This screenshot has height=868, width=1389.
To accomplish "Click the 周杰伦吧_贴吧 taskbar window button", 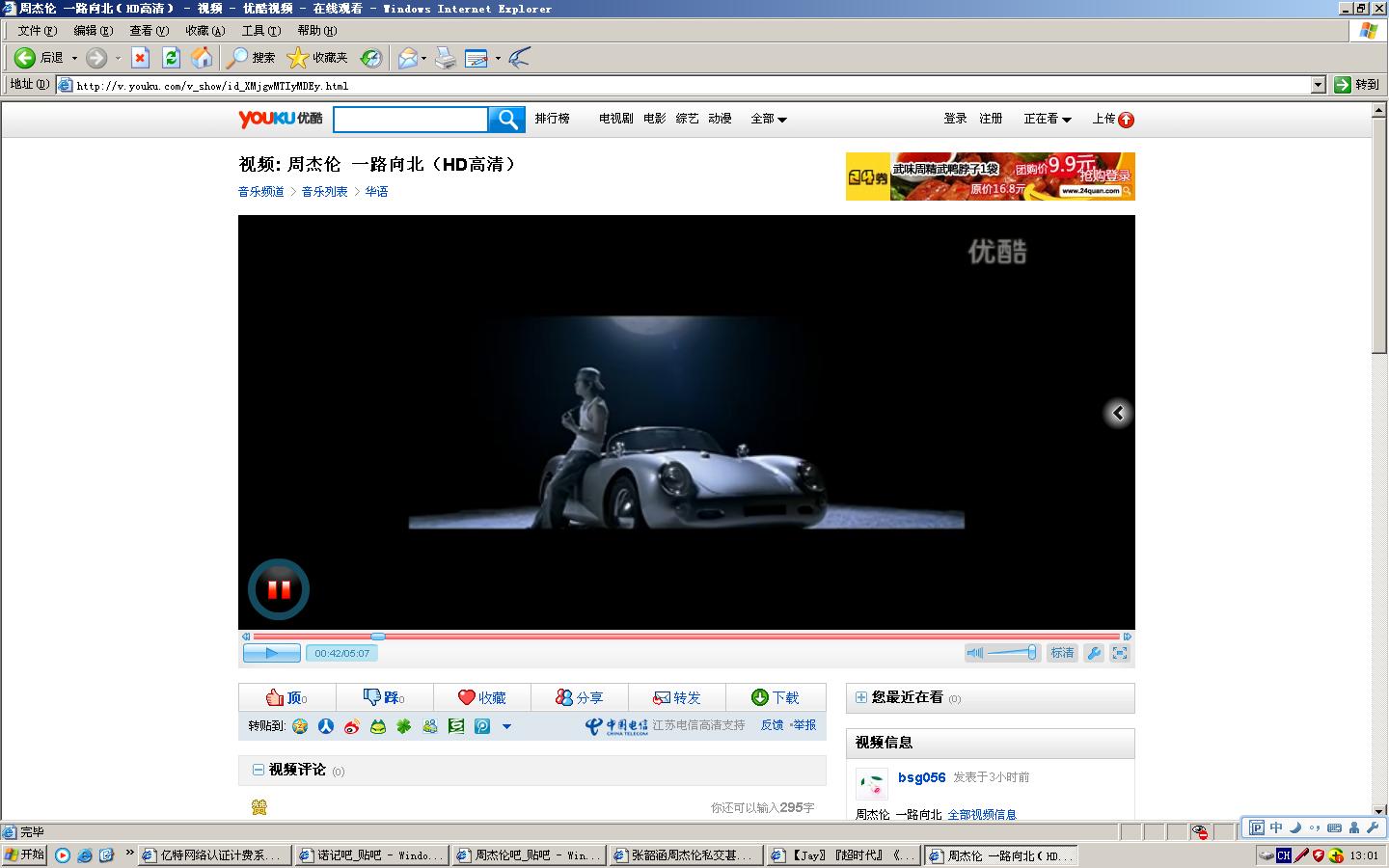I will (x=530, y=855).
